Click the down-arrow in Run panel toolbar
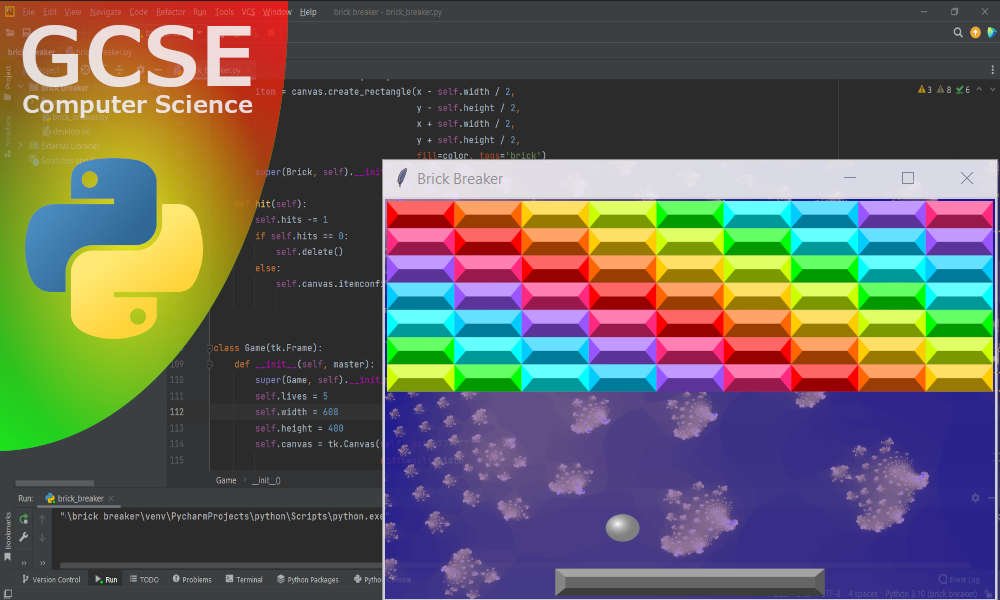1000x600 pixels. tap(42, 538)
